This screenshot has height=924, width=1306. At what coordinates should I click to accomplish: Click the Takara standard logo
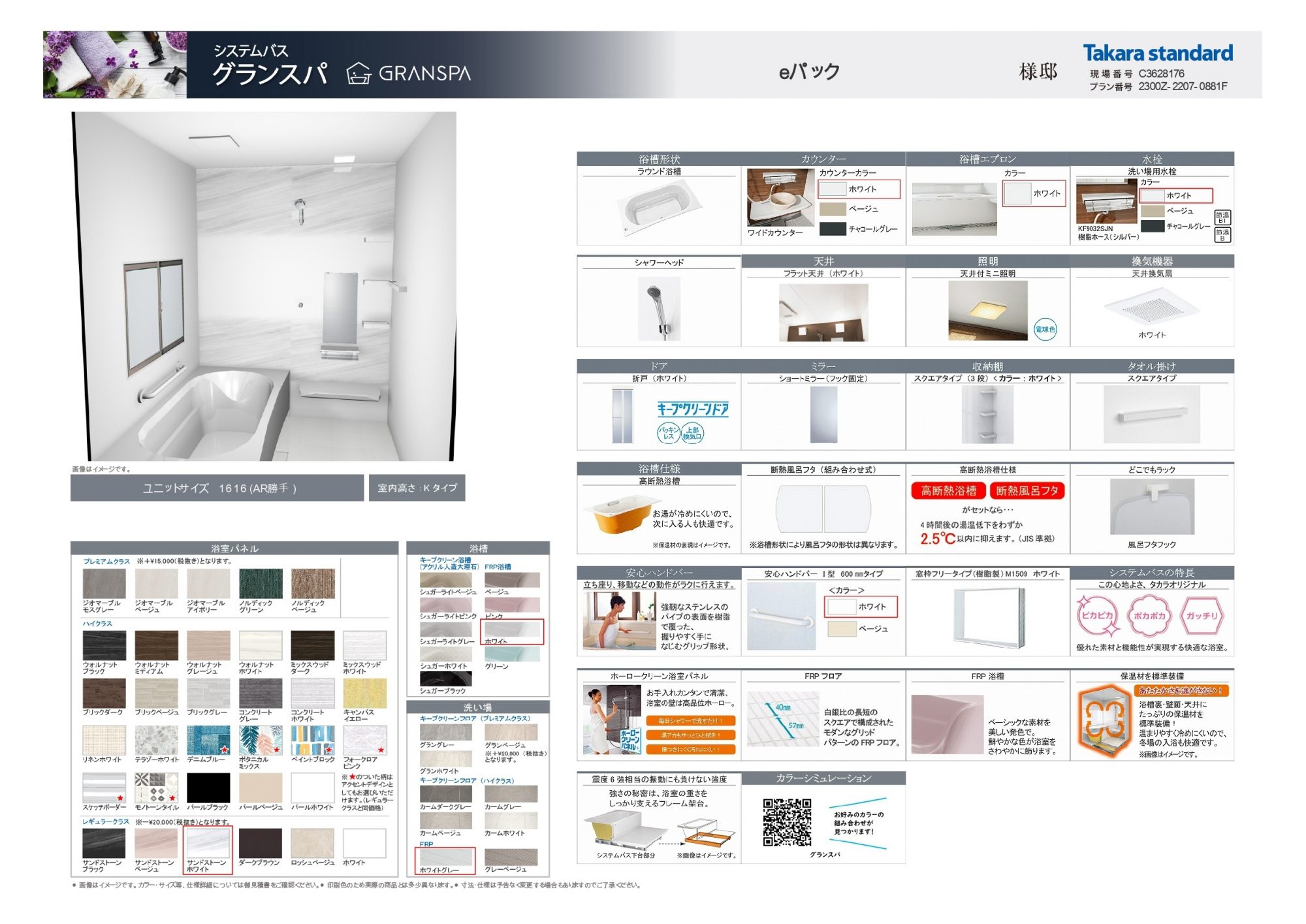click(x=1158, y=53)
